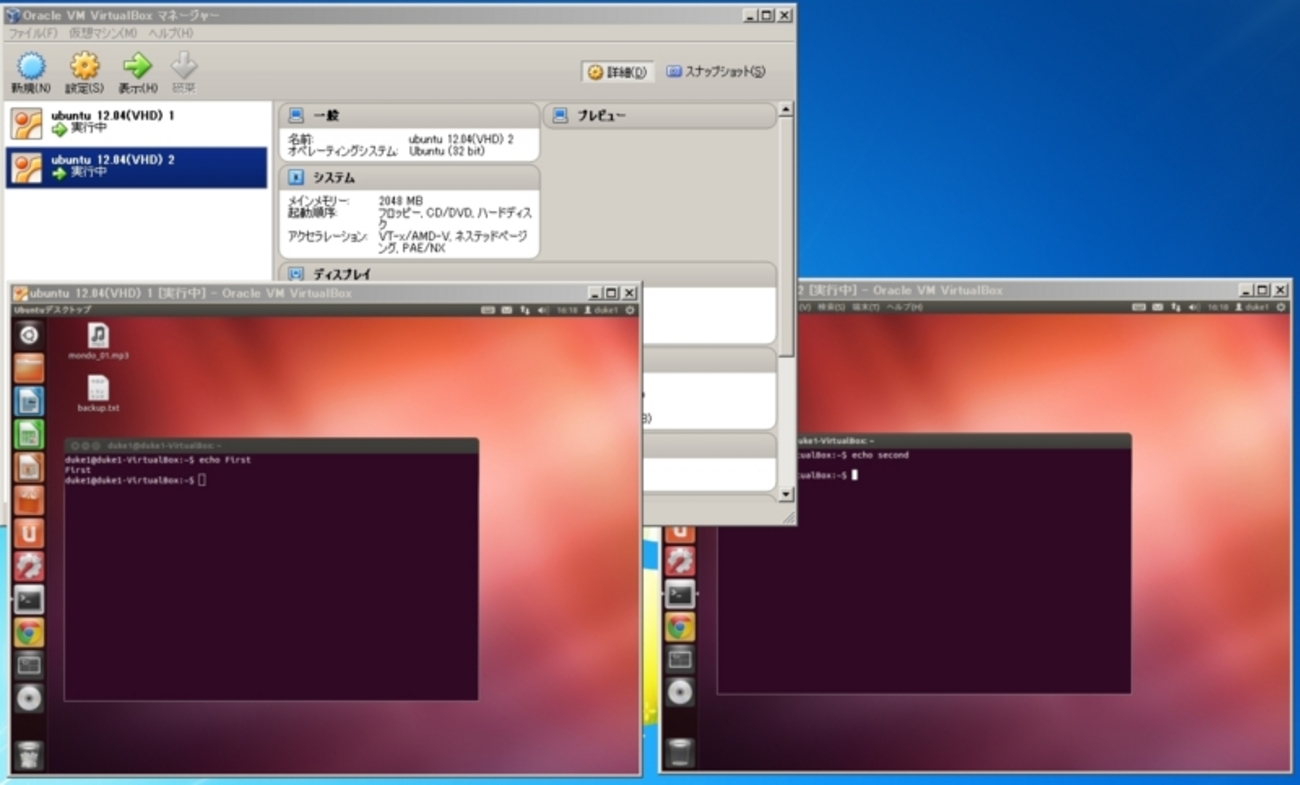The image size is (1300, 785).
Task: Switch to the 詳細(D) details view
Action: pos(617,72)
